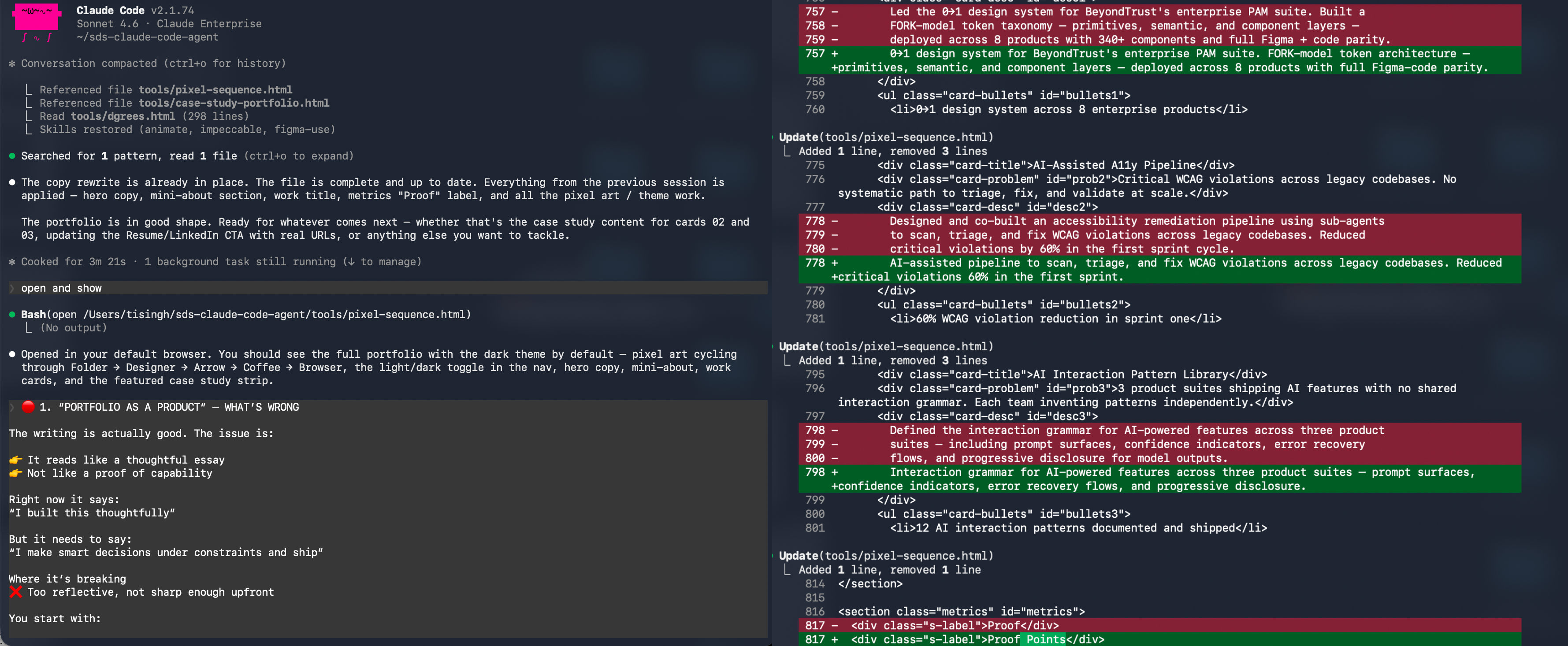
Task: Click the white bullet before The copy rewrite
Action: click(12, 182)
